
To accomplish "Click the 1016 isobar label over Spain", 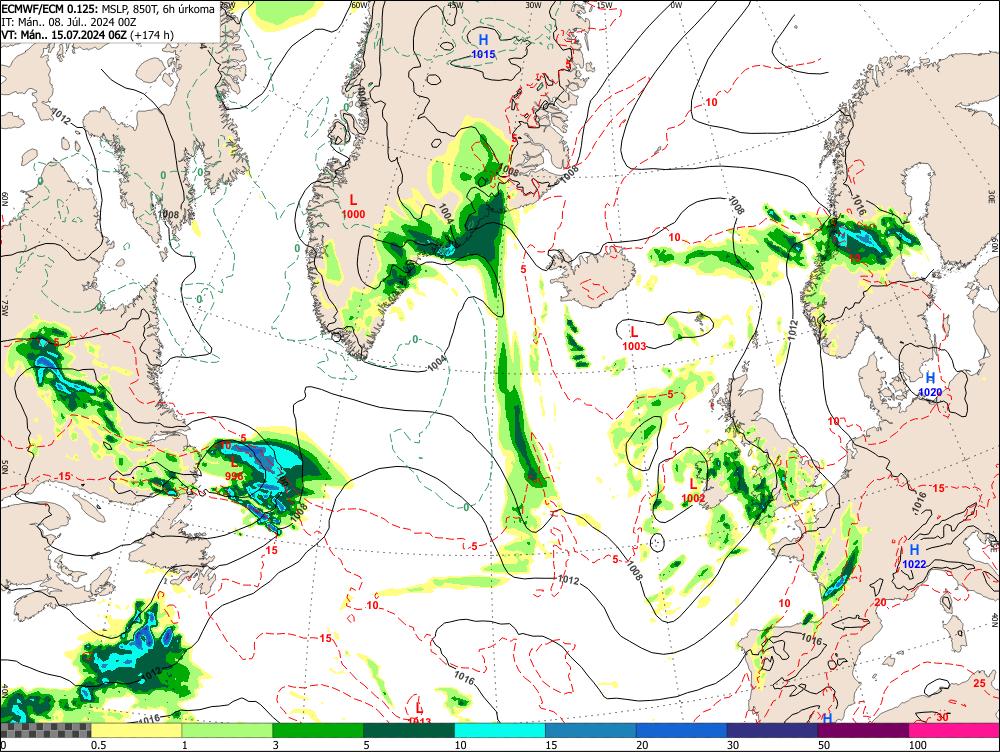I will click(811, 638).
